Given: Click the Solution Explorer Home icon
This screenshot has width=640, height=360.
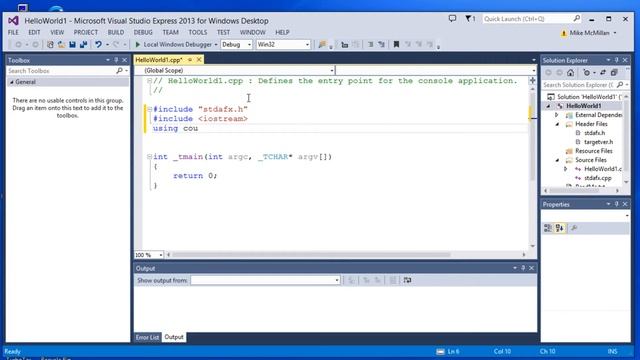Looking at the screenshot, I should coord(571,73).
